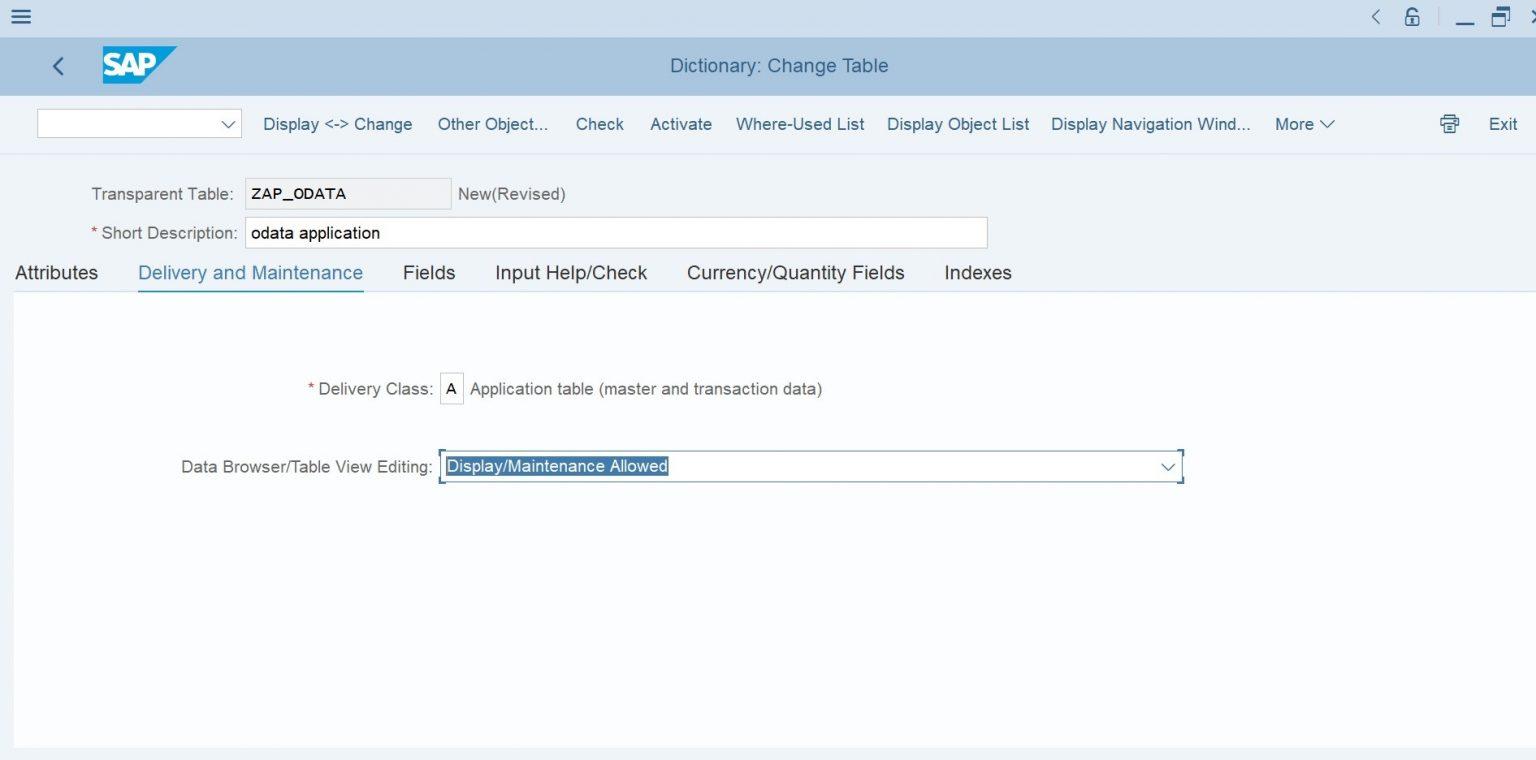
Task: Click Where-Used List
Action: click(x=799, y=124)
